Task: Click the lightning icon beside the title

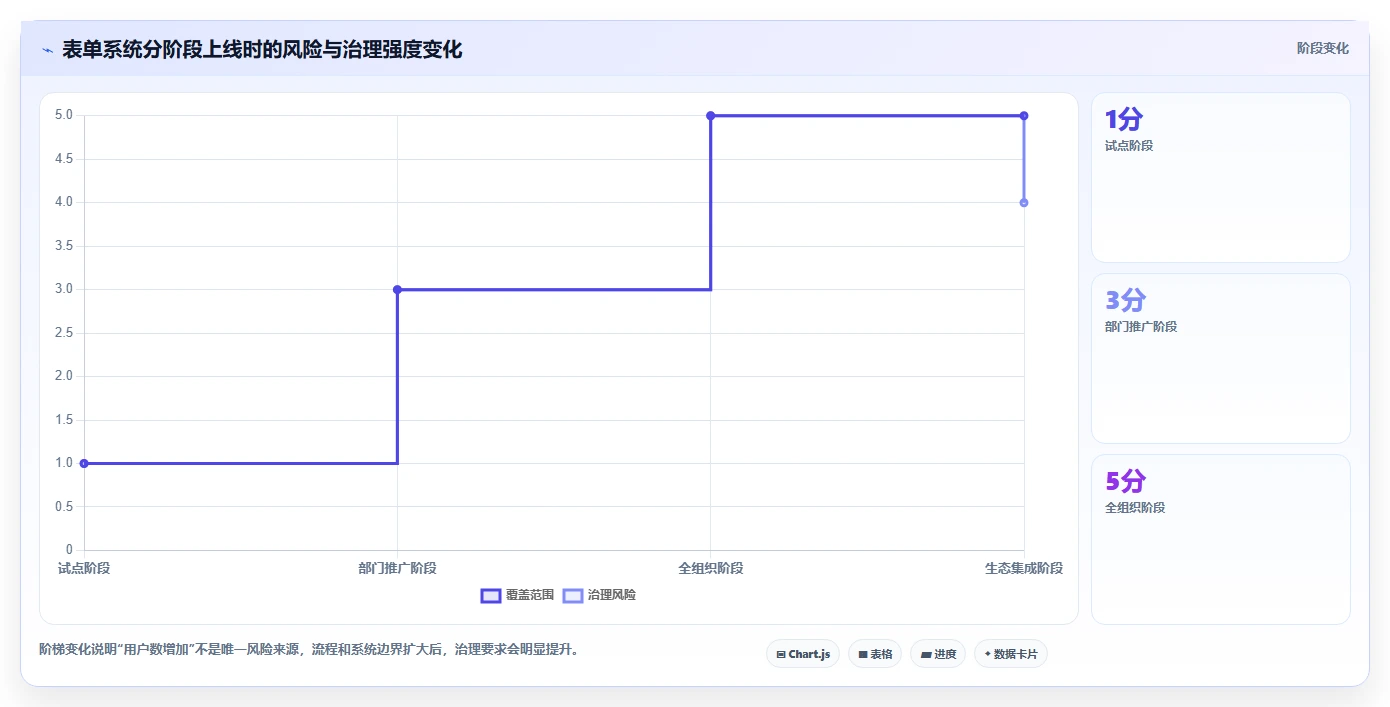Action: (47, 50)
